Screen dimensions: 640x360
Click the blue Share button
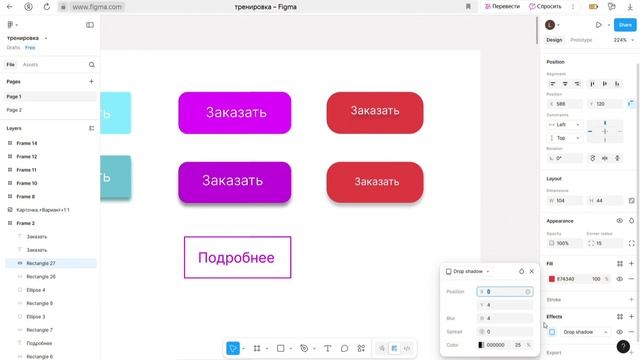tap(625, 25)
